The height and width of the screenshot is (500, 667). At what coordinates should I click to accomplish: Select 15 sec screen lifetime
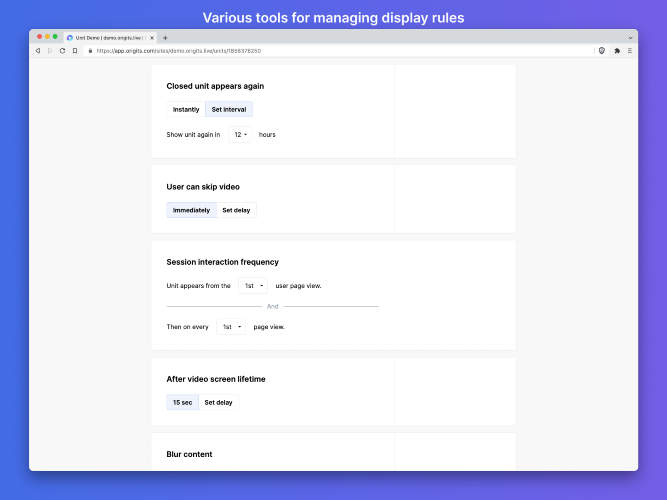pyautogui.click(x=182, y=402)
